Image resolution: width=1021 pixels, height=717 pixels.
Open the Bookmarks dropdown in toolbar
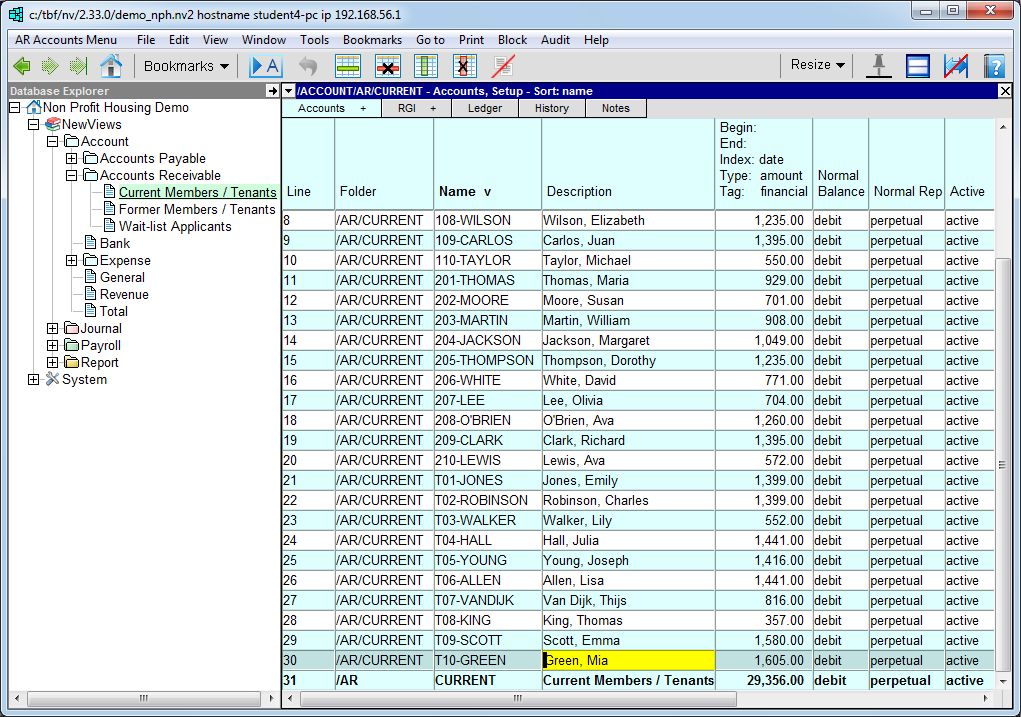[186, 66]
